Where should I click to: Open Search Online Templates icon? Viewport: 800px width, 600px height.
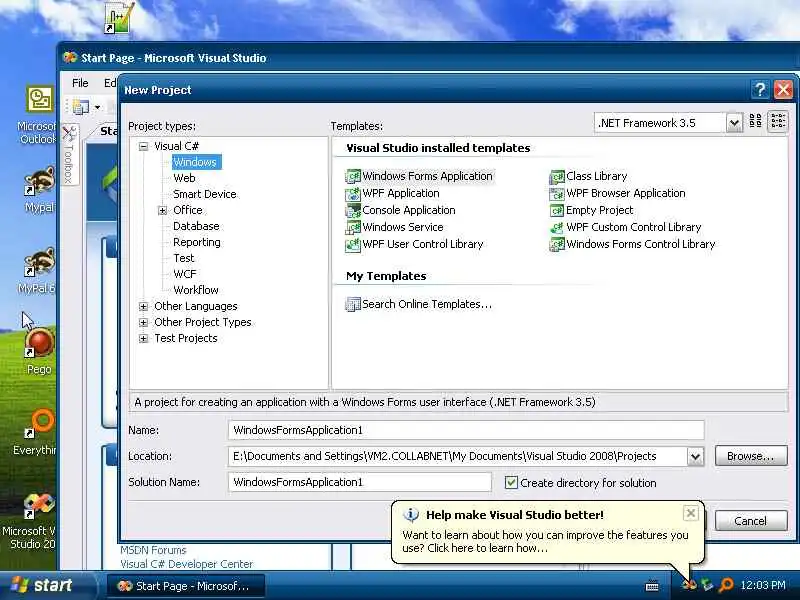[x=353, y=305]
